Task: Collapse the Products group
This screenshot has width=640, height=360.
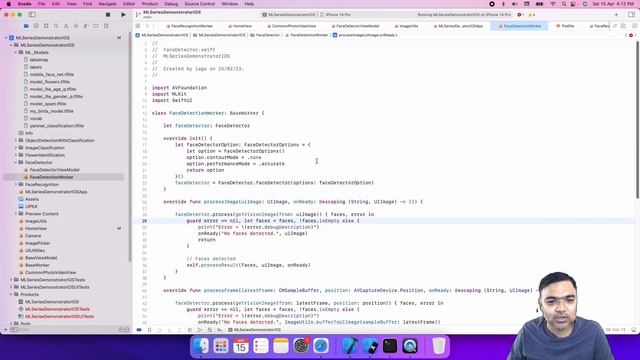Action: coord(11,294)
